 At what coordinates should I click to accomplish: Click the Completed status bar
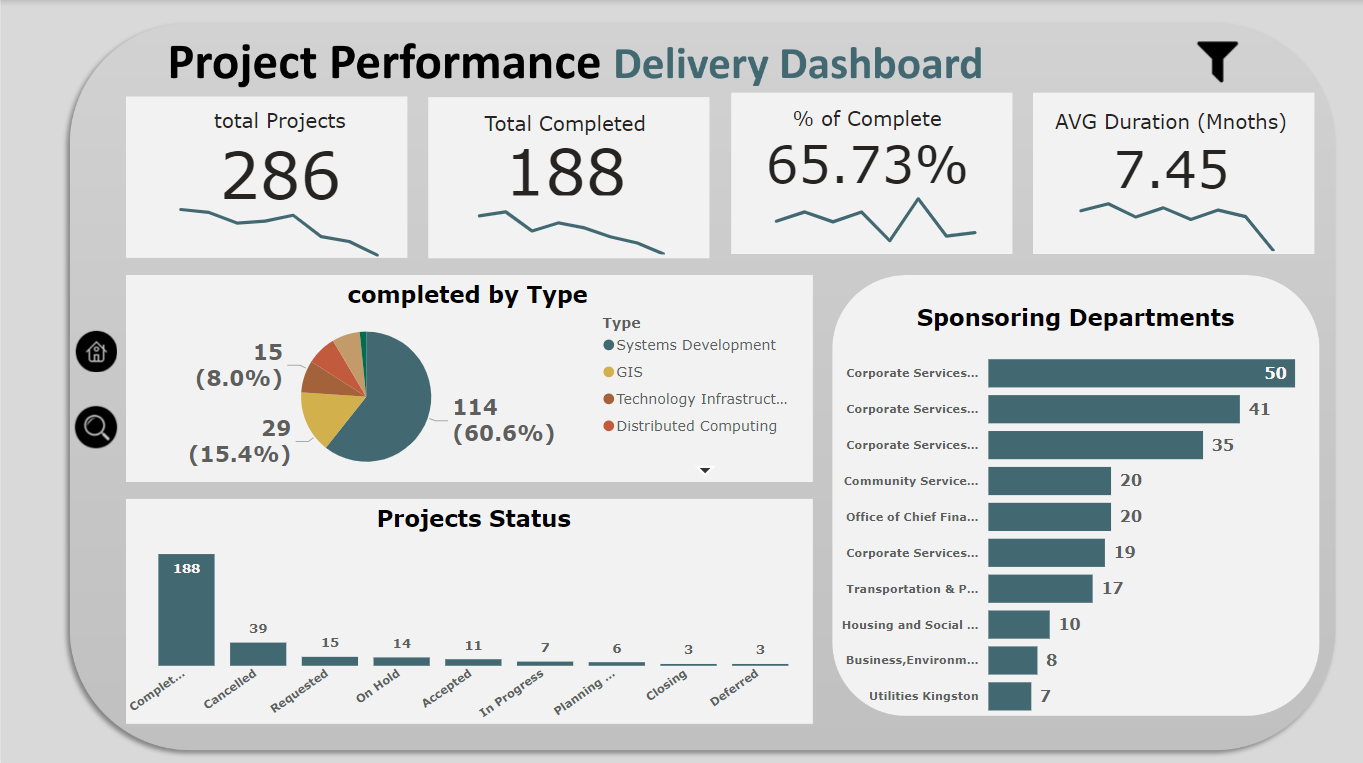click(x=186, y=610)
